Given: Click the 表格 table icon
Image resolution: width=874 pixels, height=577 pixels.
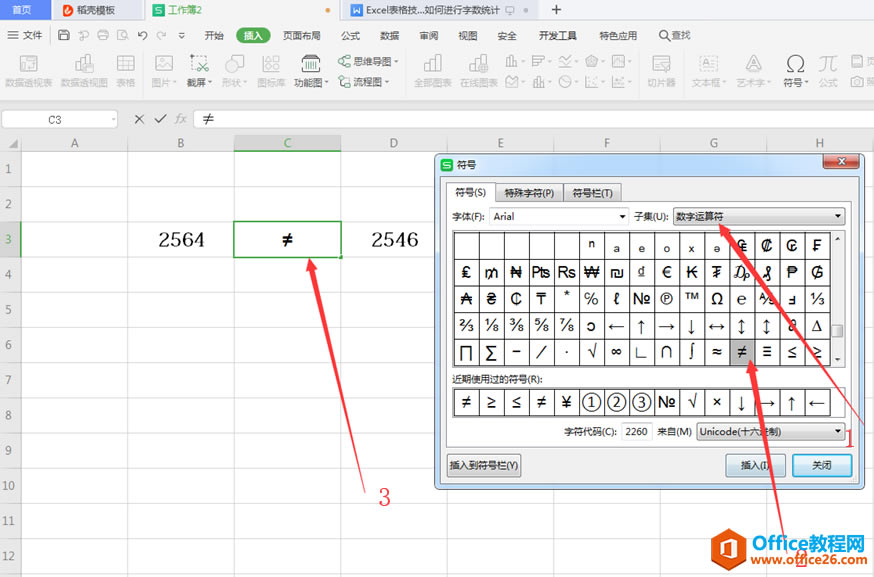Looking at the screenshot, I should pyautogui.click(x=125, y=71).
